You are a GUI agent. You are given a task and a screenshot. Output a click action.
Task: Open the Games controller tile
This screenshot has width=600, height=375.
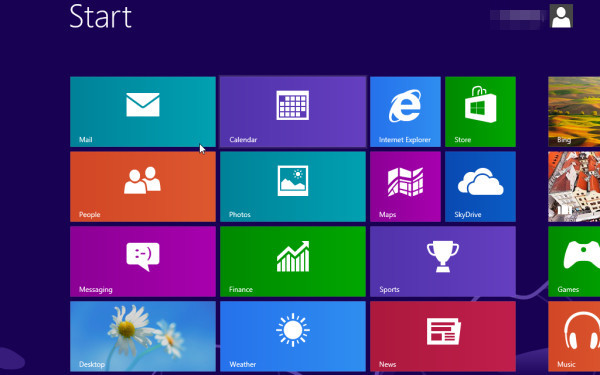pos(574,262)
